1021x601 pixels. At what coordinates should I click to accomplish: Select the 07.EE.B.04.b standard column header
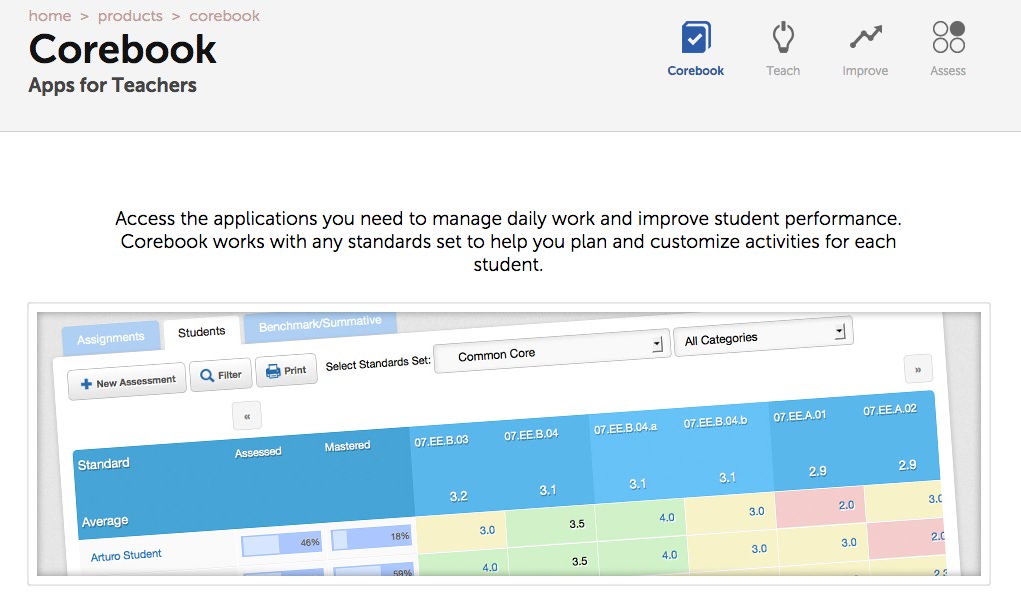(715, 422)
